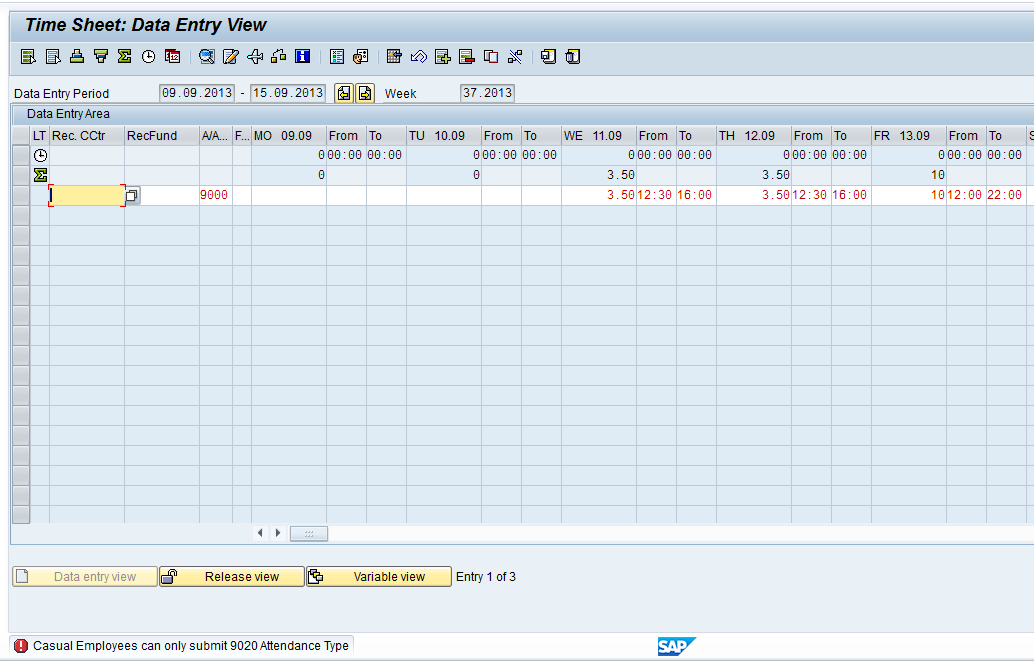Image resolution: width=1034 pixels, height=661 pixels.
Task: Click the copy row toolbar icon
Action: pos(491,57)
